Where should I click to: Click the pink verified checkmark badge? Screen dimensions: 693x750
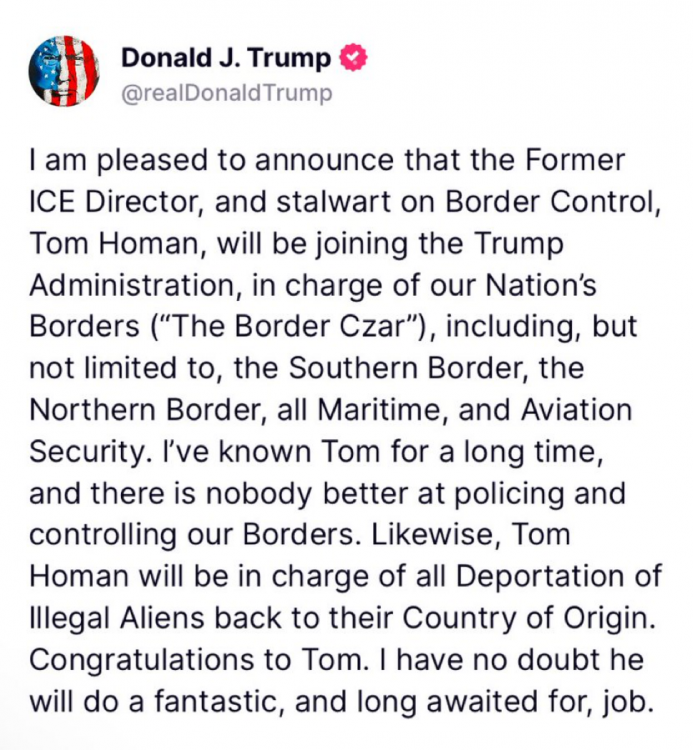click(355, 57)
